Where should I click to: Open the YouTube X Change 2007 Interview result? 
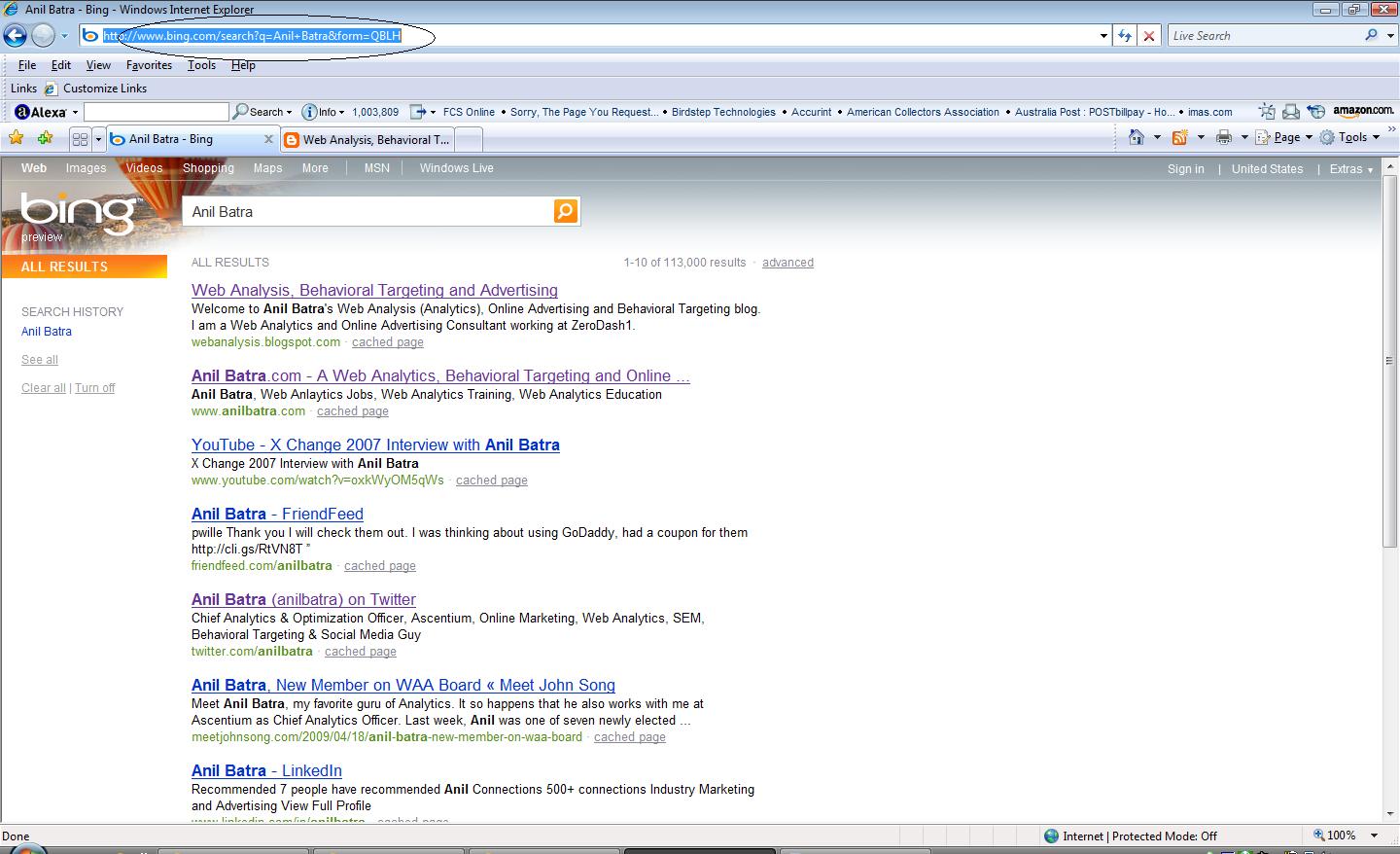(x=375, y=445)
